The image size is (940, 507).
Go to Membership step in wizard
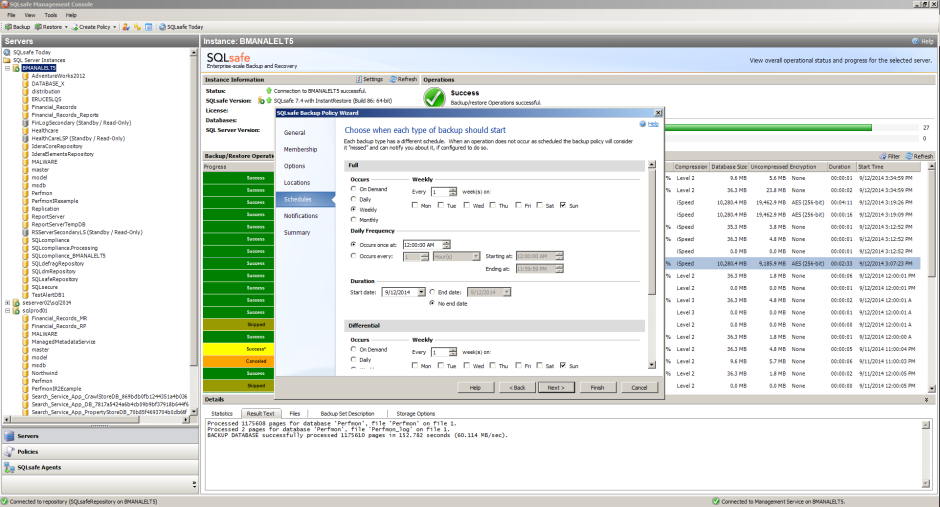click(300, 149)
